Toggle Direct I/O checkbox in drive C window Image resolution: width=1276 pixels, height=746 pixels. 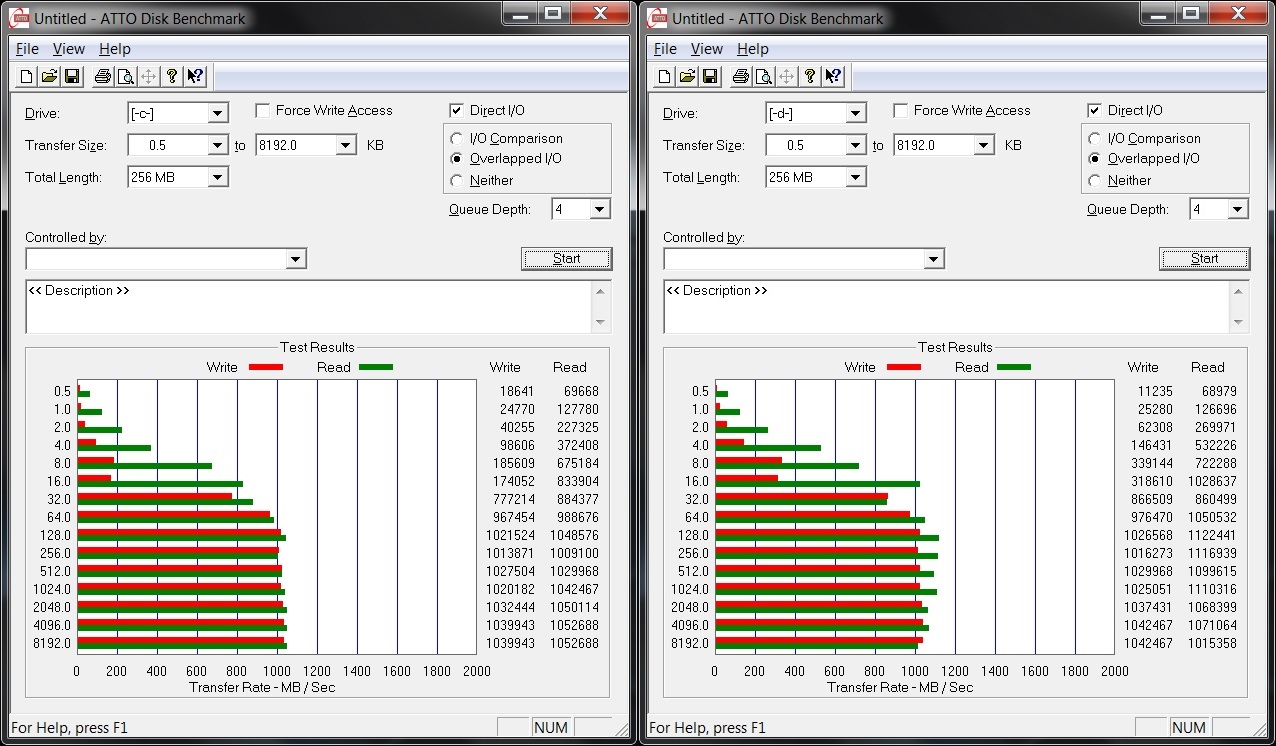click(x=457, y=111)
